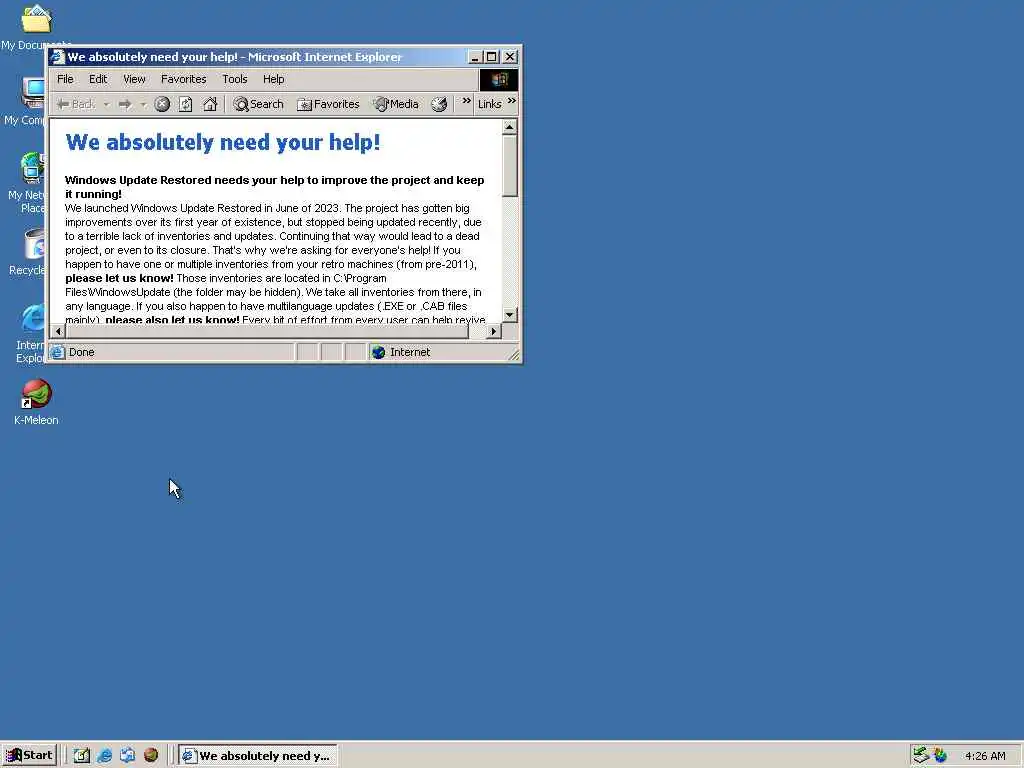The width and height of the screenshot is (1024, 768).
Task: Select the My Computer desktop icon
Action: (26, 101)
